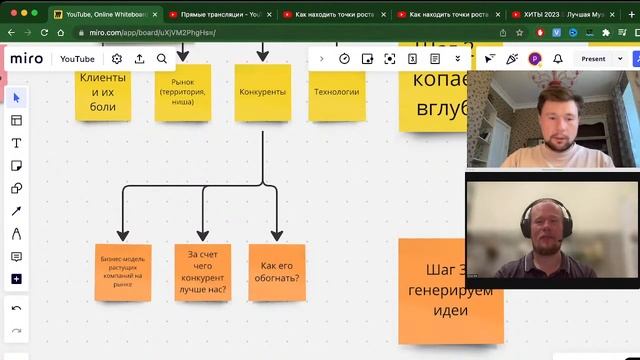Open the browser home page

(x=60, y=33)
